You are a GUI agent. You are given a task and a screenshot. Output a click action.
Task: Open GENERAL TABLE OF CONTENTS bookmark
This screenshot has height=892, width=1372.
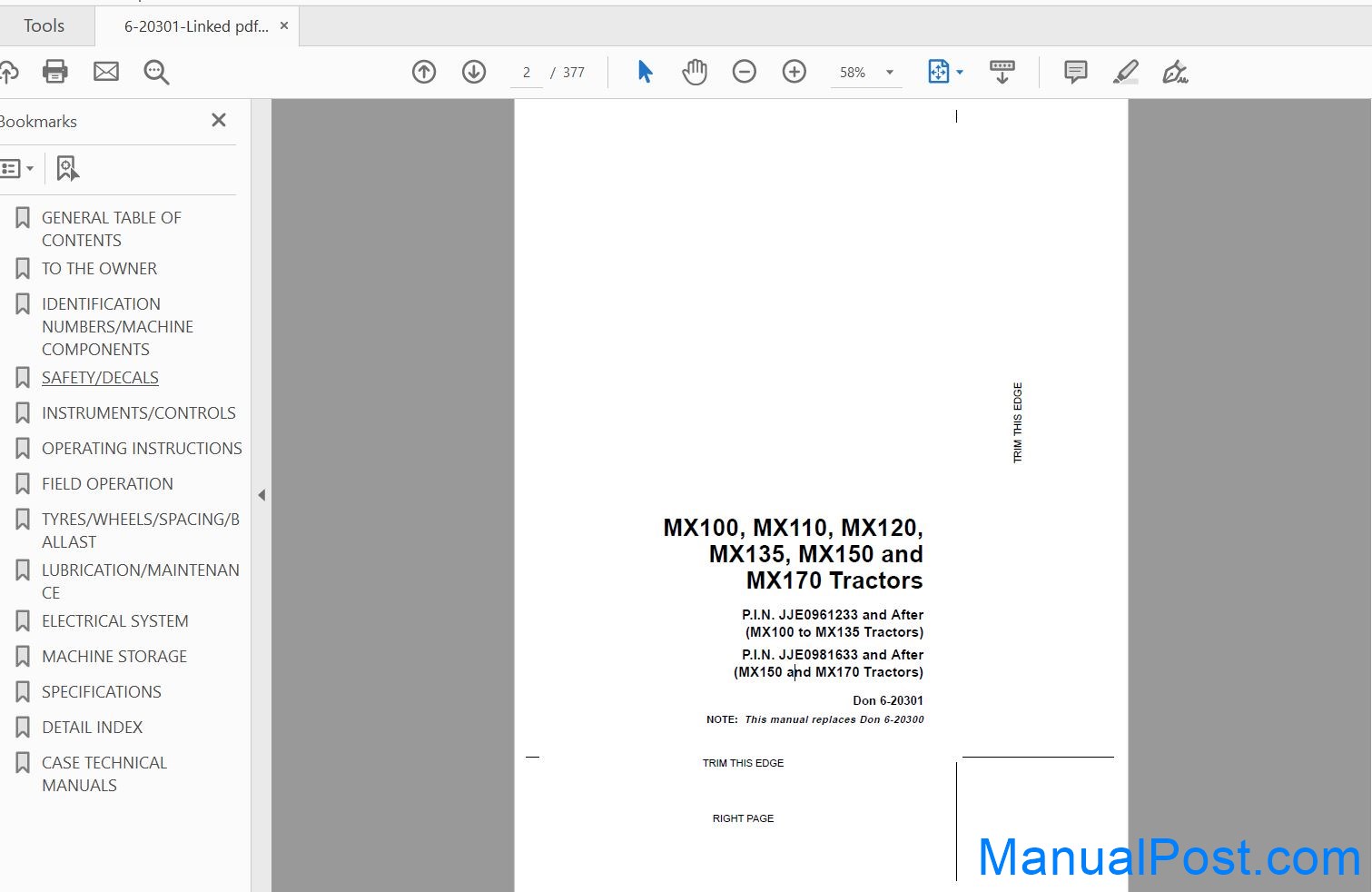[112, 229]
